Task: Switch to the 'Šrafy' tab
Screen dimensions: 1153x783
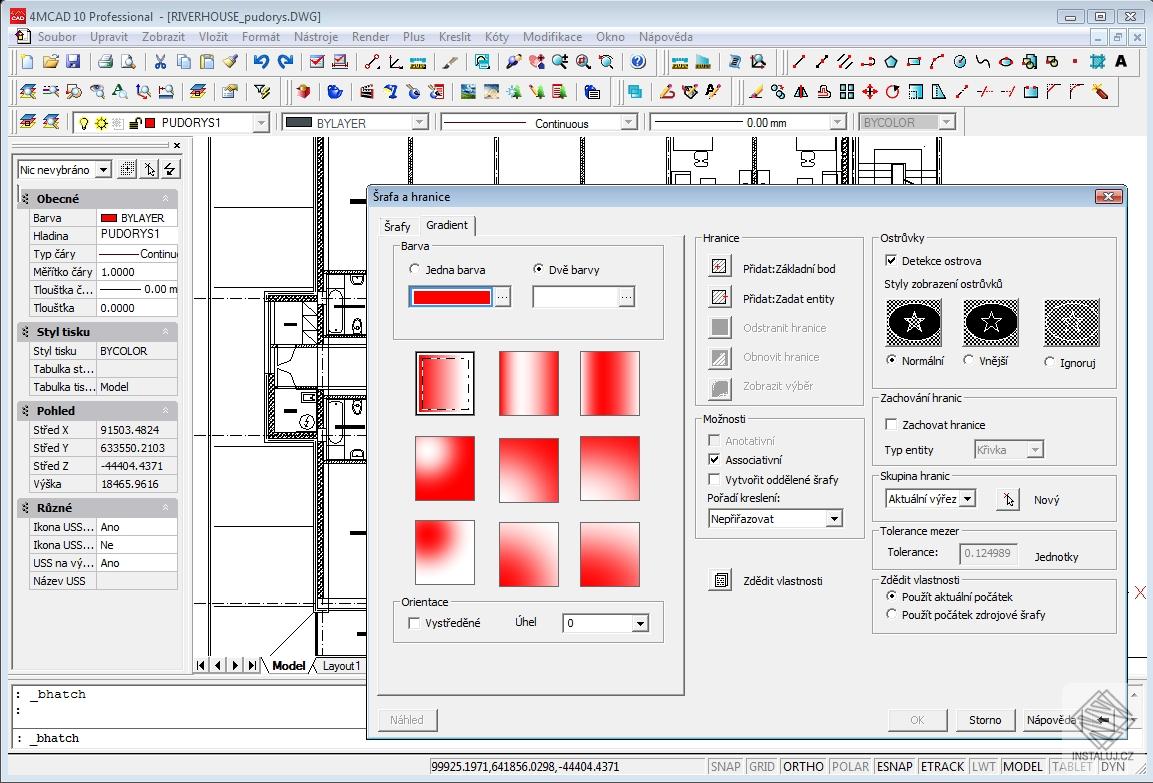Action: [397, 227]
